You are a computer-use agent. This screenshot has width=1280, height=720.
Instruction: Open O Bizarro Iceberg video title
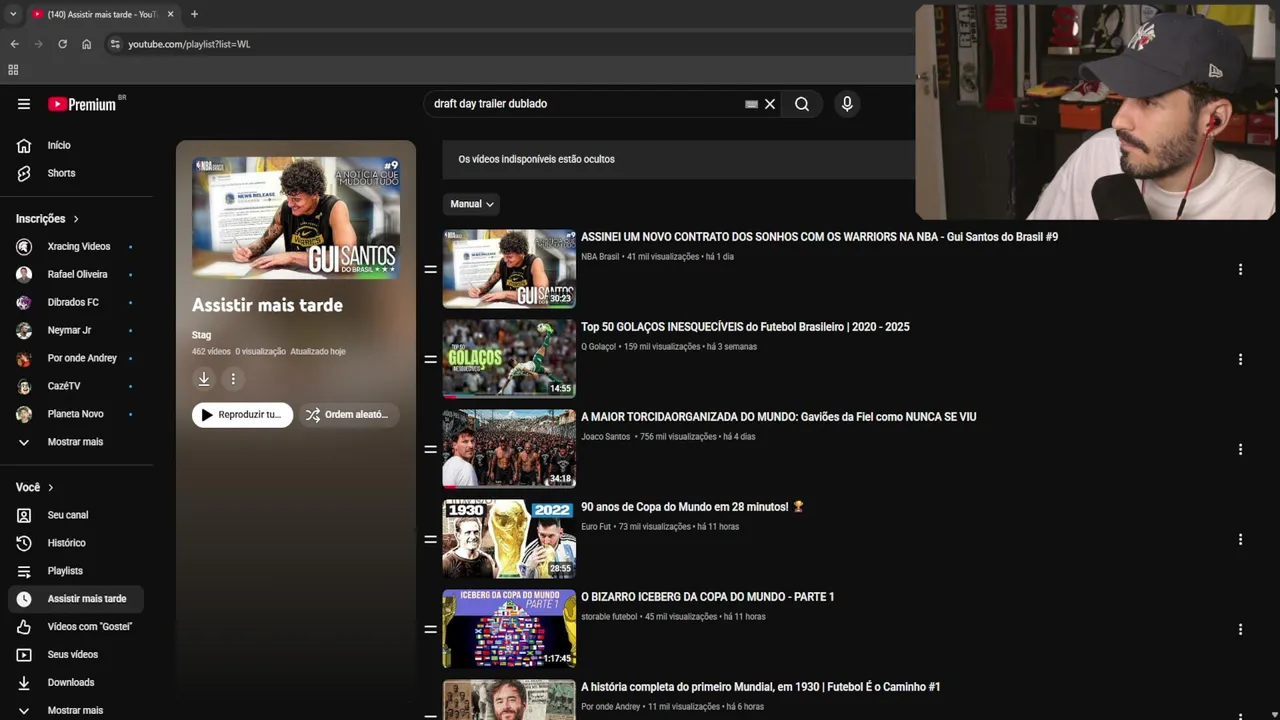(707, 597)
